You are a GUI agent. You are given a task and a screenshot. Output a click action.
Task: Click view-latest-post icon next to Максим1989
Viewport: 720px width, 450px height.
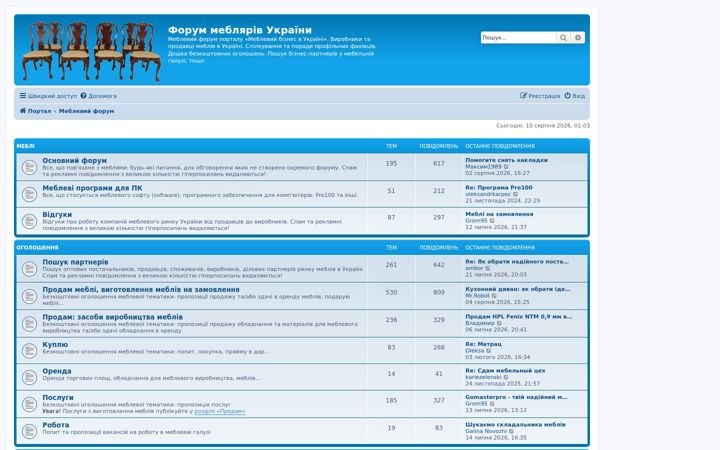point(506,167)
